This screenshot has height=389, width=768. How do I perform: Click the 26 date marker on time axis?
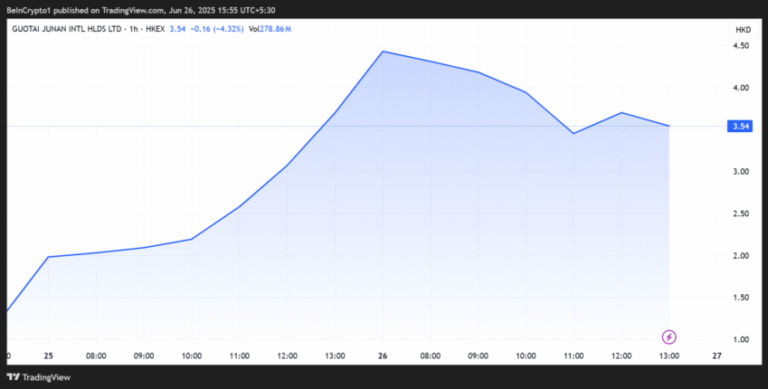pyautogui.click(x=383, y=356)
